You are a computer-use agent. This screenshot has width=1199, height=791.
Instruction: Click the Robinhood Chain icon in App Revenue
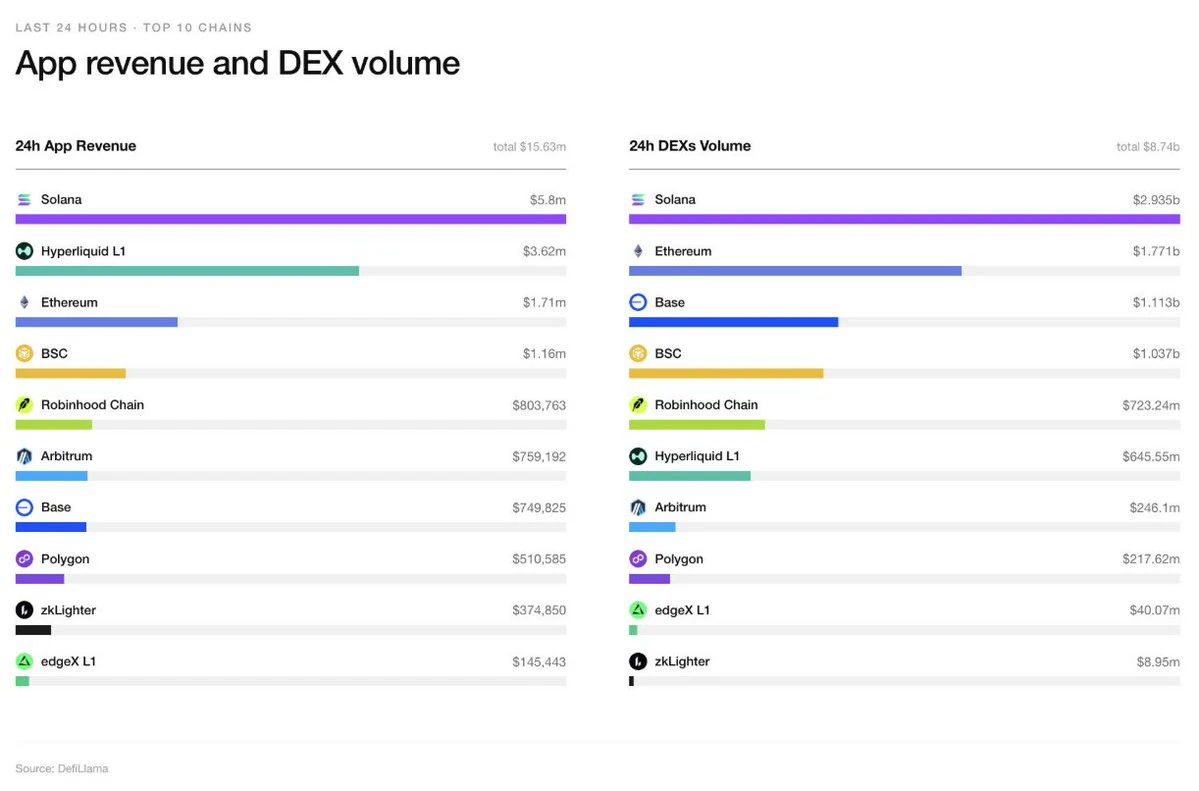[x=24, y=405]
